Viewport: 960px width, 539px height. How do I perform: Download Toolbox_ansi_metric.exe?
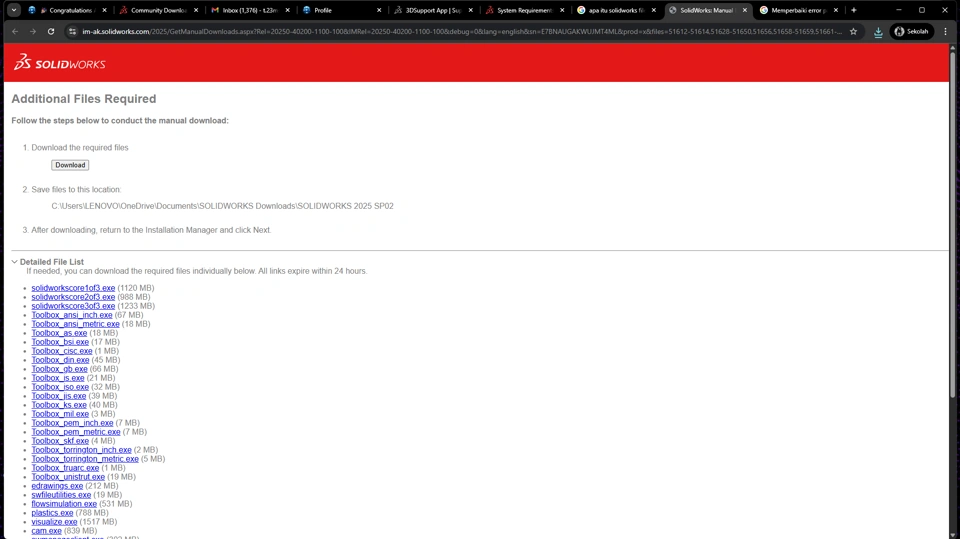[x=76, y=324]
